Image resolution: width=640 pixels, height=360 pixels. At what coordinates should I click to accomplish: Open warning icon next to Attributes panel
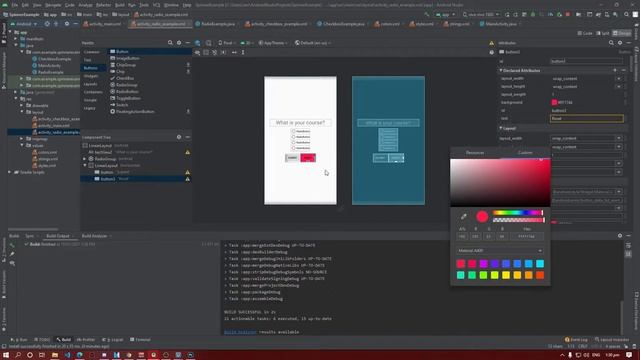[491, 43]
